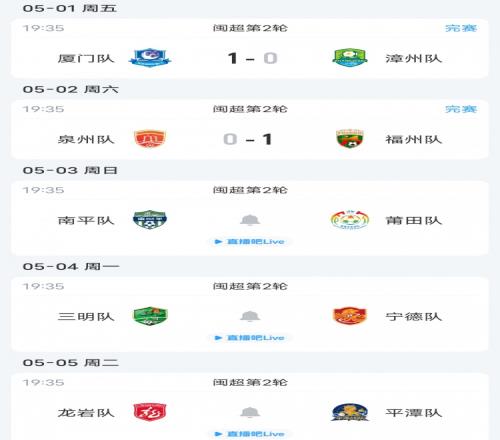Viewport: 500px width, 440px height.
Task: Select the 三明队 green team crest
Action: pyautogui.click(x=150, y=316)
